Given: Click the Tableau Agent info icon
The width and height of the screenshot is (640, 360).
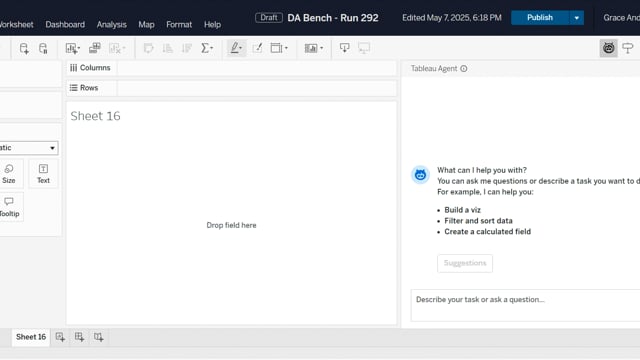Looking at the screenshot, I should (464, 69).
